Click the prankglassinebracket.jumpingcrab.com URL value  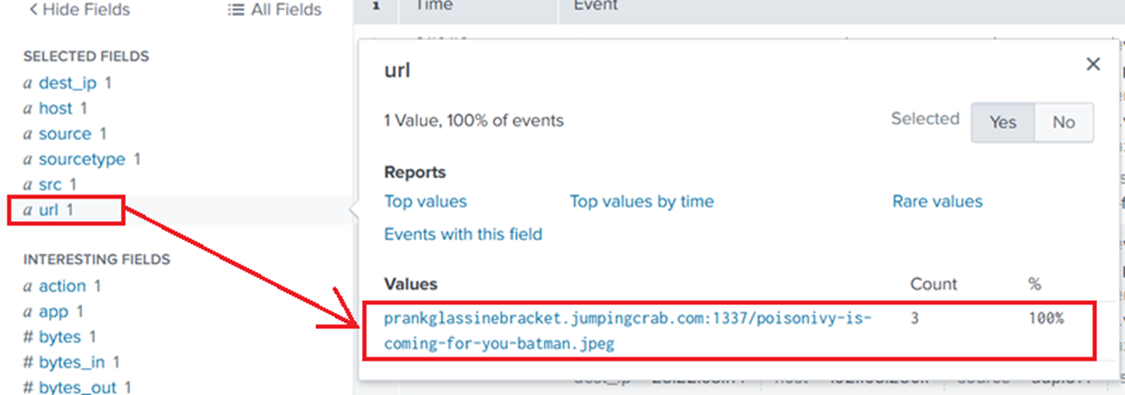click(x=628, y=330)
